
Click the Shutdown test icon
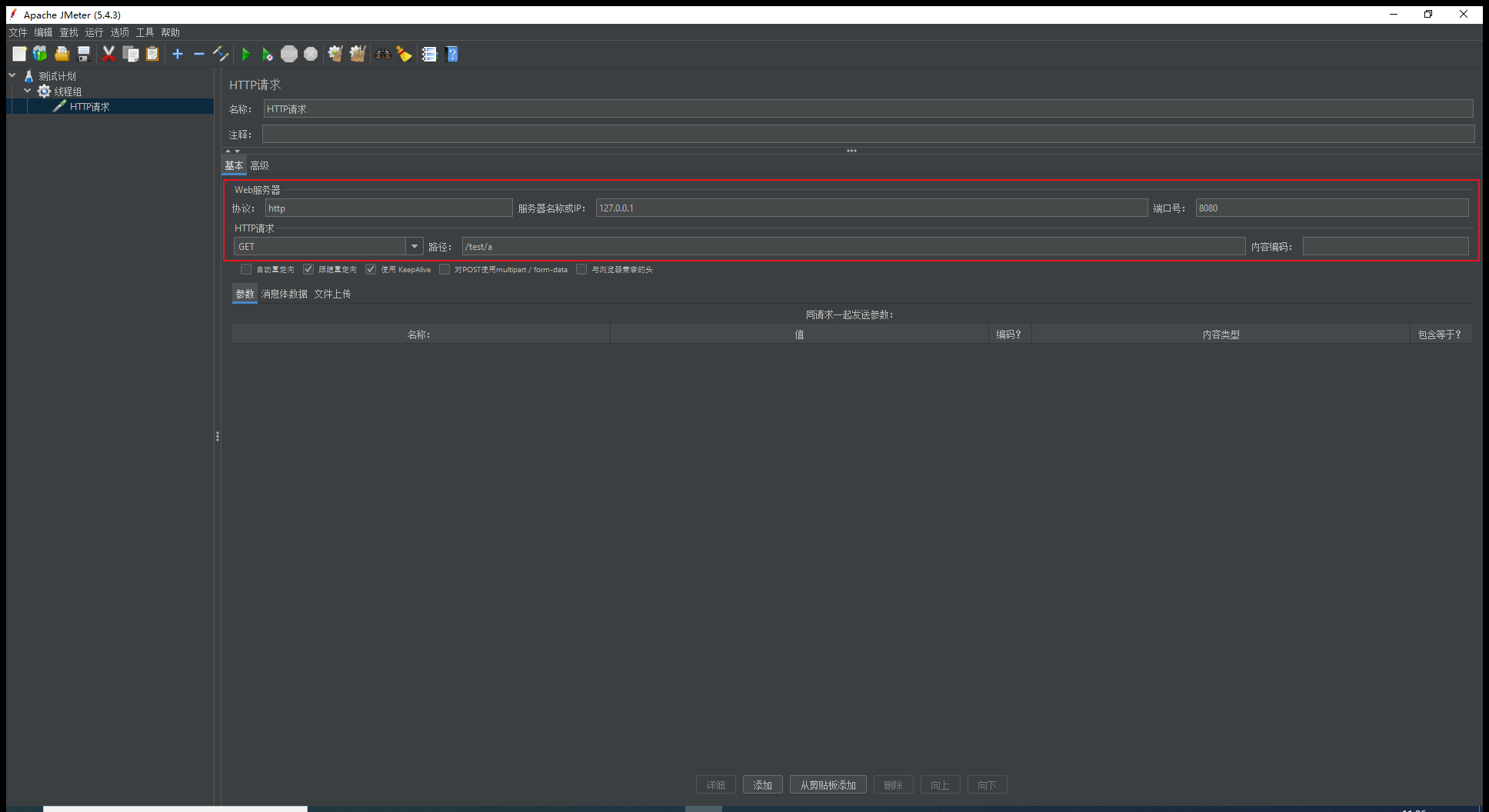coord(311,54)
